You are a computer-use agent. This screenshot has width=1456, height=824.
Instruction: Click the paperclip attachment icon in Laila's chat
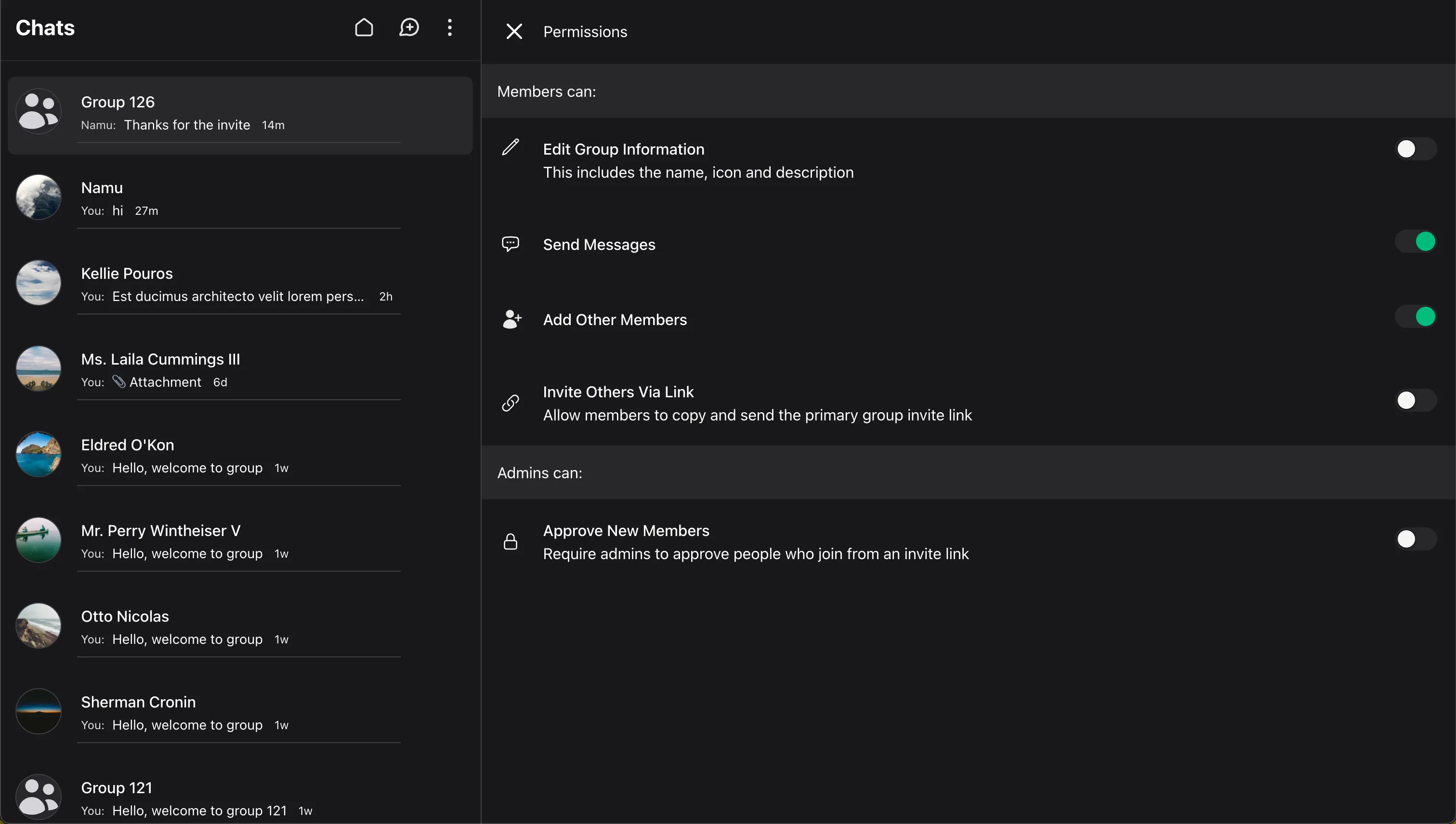[119, 381]
